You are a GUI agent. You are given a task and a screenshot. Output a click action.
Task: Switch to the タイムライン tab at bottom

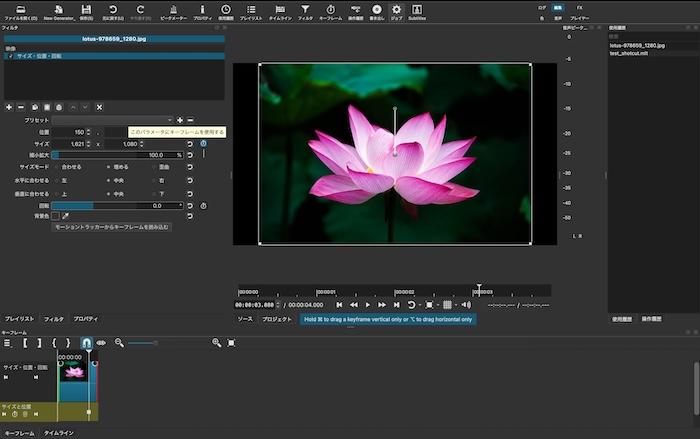[57, 433]
